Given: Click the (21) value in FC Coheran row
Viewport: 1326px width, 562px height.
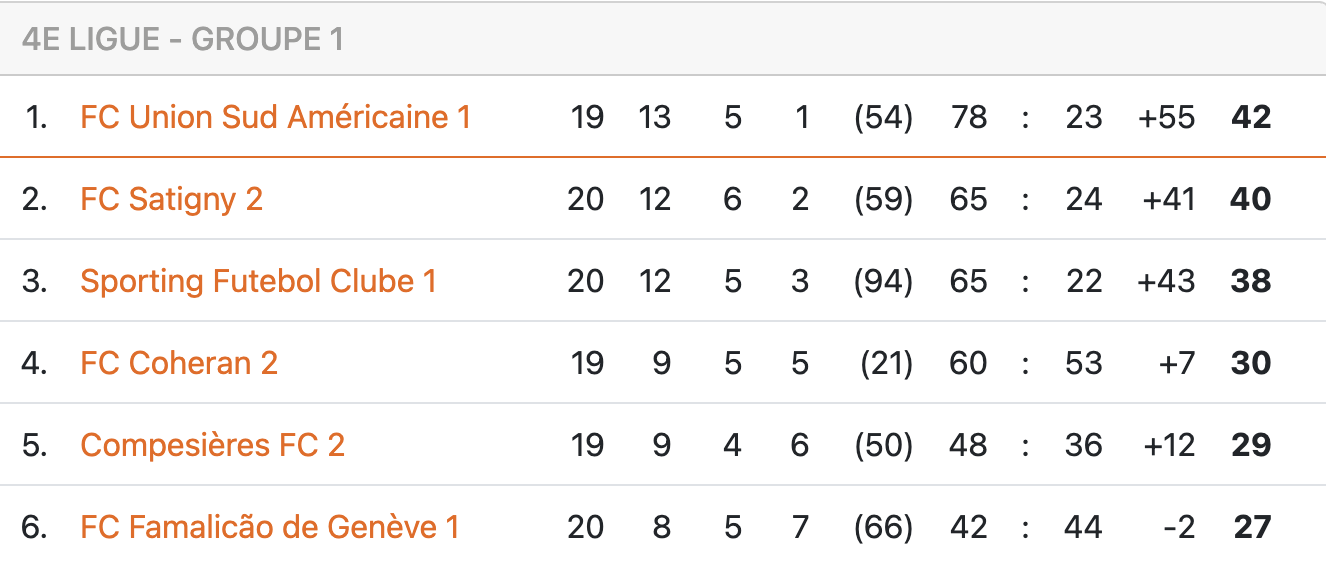Looking at the screenshot, I should click(886, 363).
